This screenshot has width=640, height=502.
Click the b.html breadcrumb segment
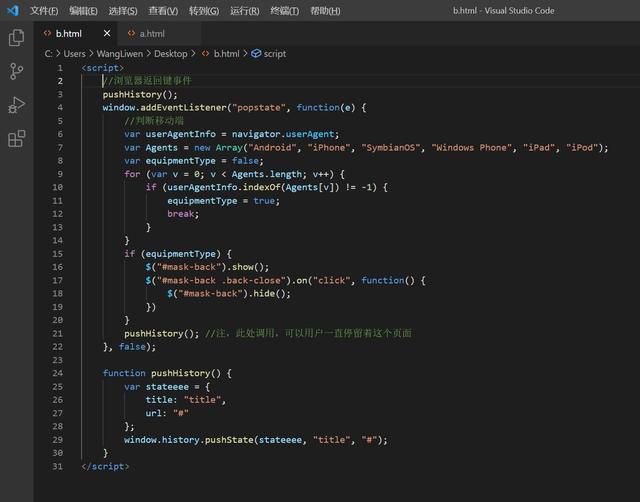coord(227,53)
